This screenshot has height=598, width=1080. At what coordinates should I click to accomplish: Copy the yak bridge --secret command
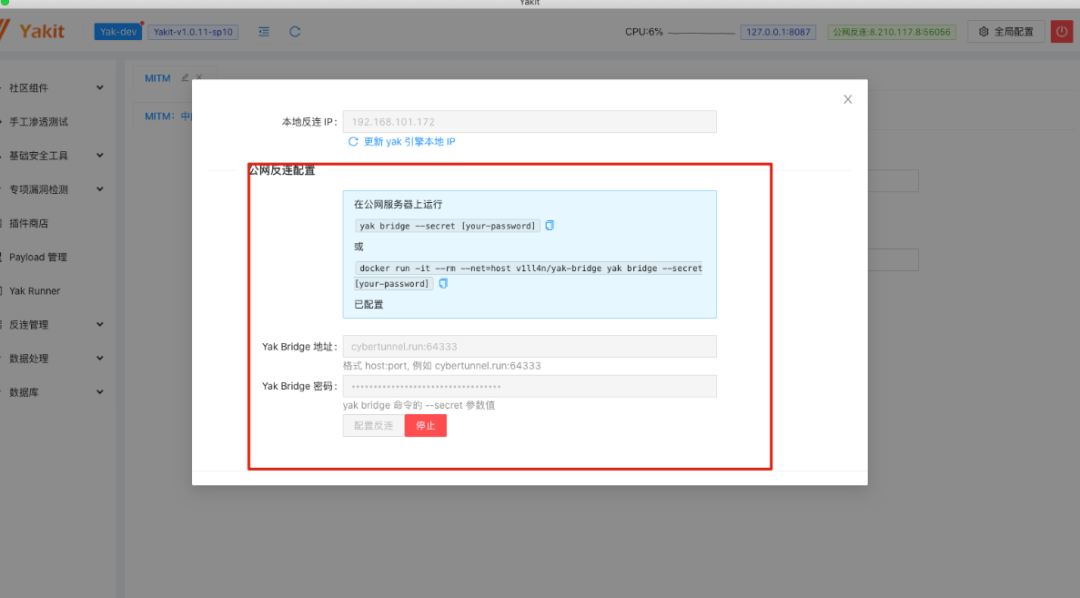pos(550,225)
